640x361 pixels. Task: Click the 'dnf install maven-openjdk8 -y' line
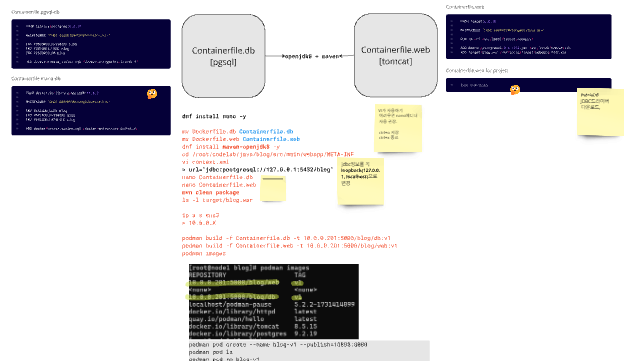[x=231, y=147]
